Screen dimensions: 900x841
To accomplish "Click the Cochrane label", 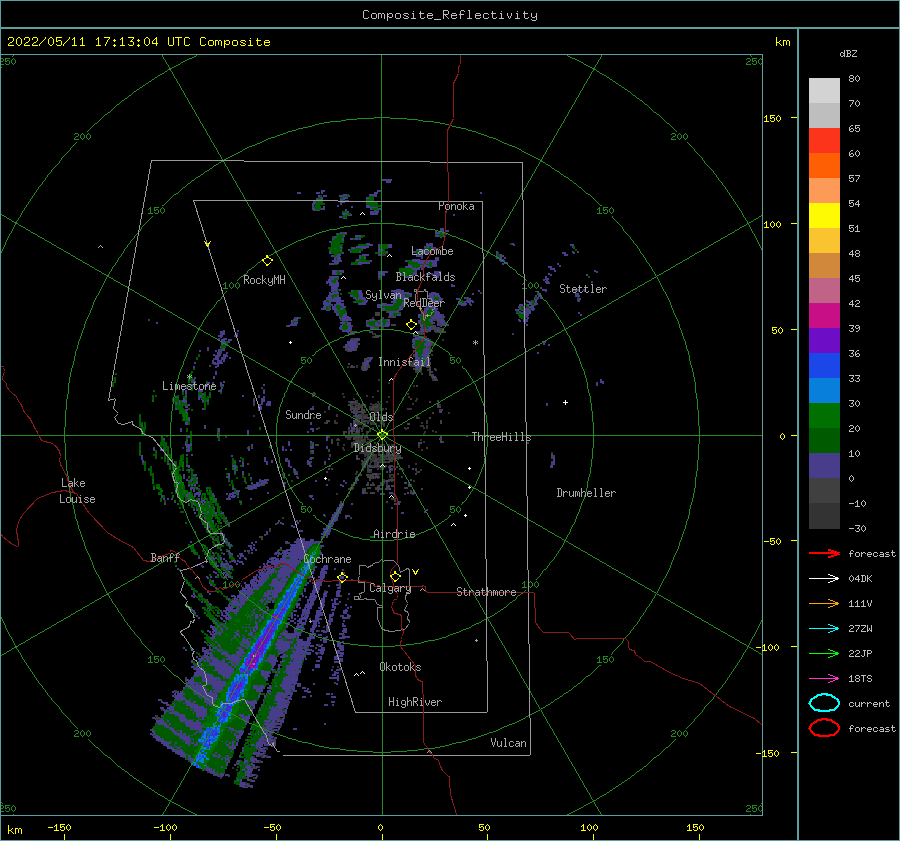I will click(327, 559).
